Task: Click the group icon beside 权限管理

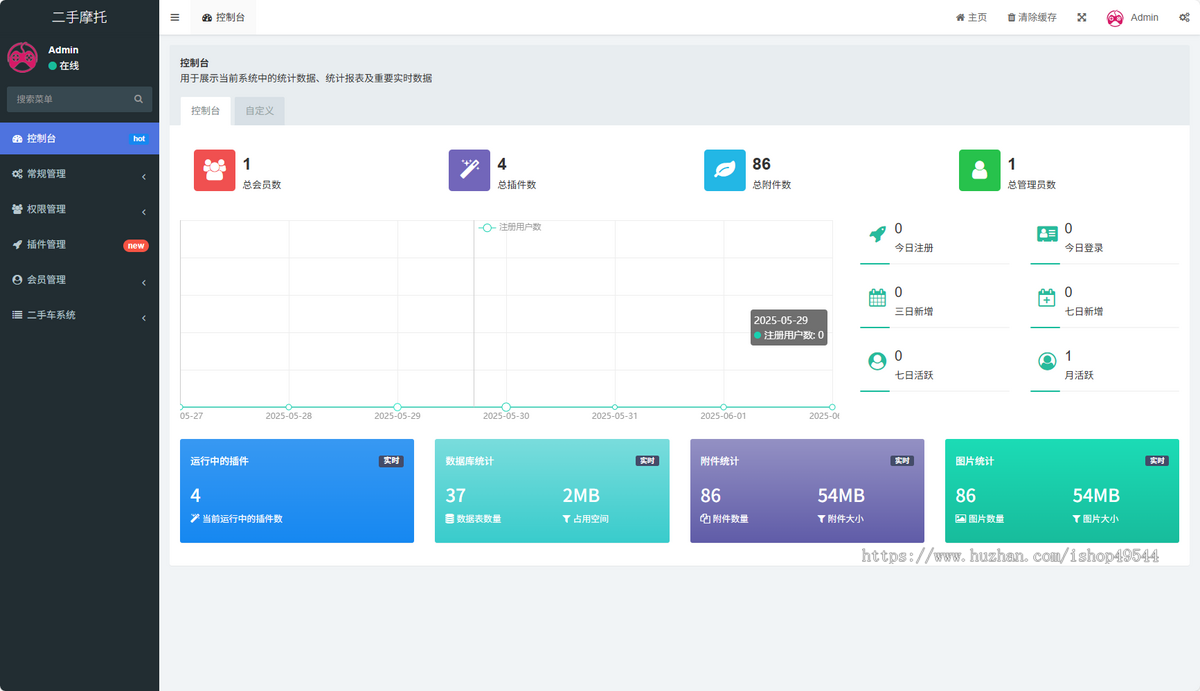Action: pos(17,209)
